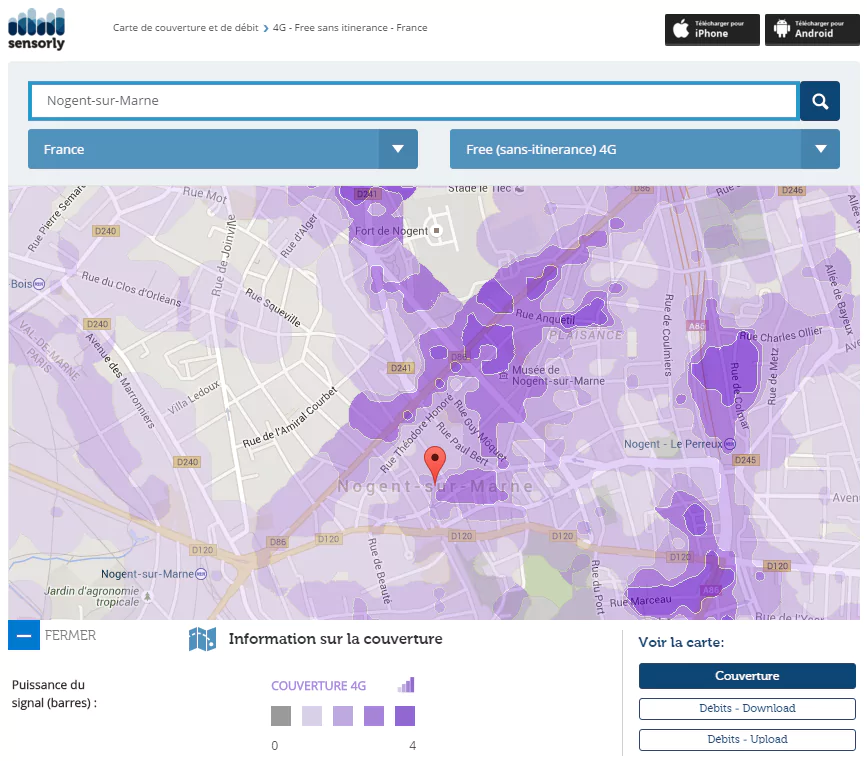The height and width of the screenshot is (761, 867).
Task: Open Carte de couverture et de débit link
Action: point(186,28)
